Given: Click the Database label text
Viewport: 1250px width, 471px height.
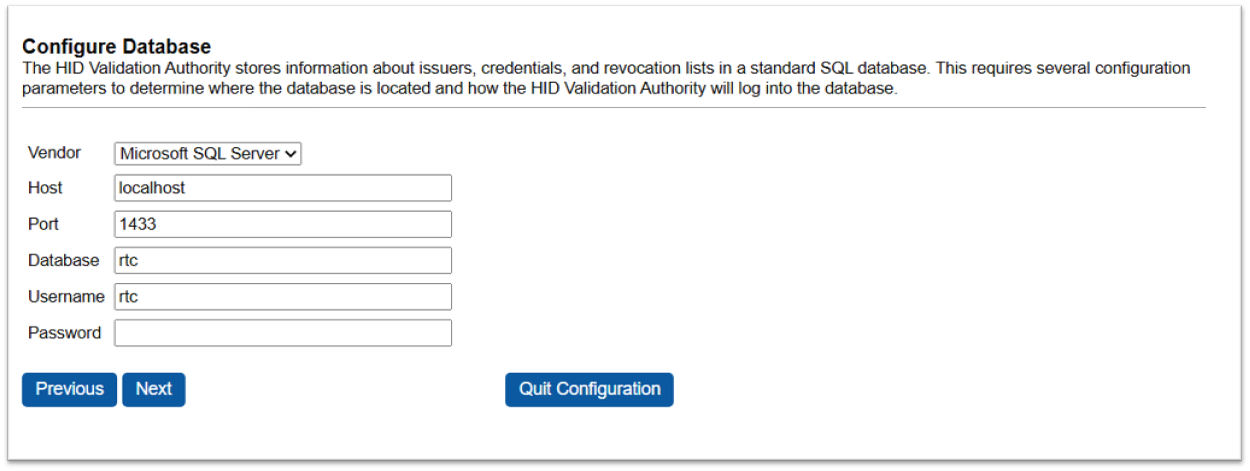Looking at the screenshot, I should 63,260.
